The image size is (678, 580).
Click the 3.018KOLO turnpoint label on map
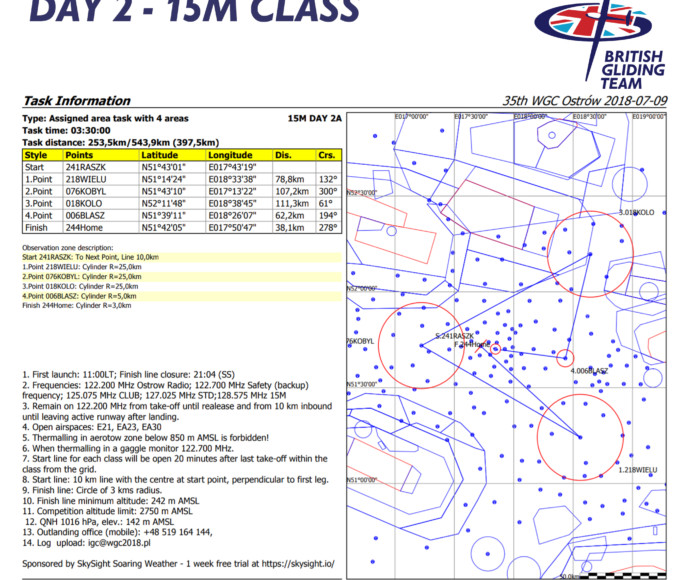636,213
